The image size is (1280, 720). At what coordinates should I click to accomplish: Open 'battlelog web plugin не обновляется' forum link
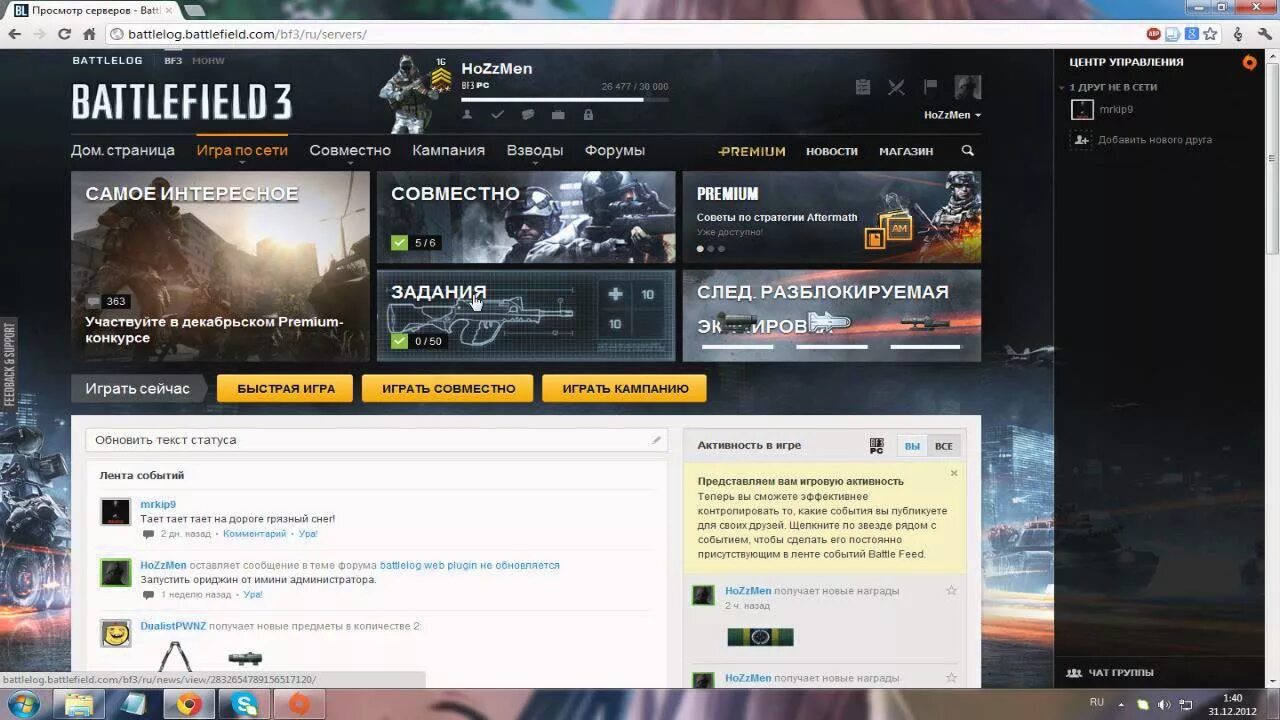(x=470, y=565)
